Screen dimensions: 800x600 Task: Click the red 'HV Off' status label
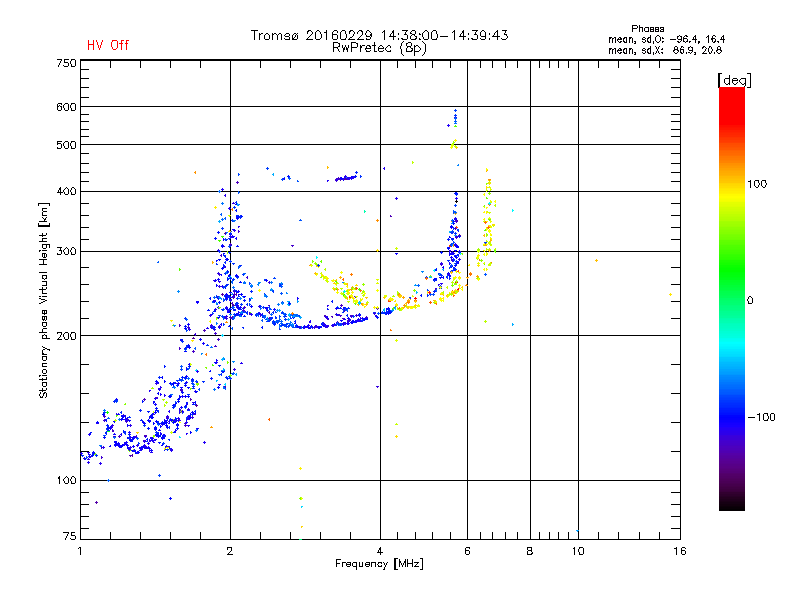click(108, 45)
